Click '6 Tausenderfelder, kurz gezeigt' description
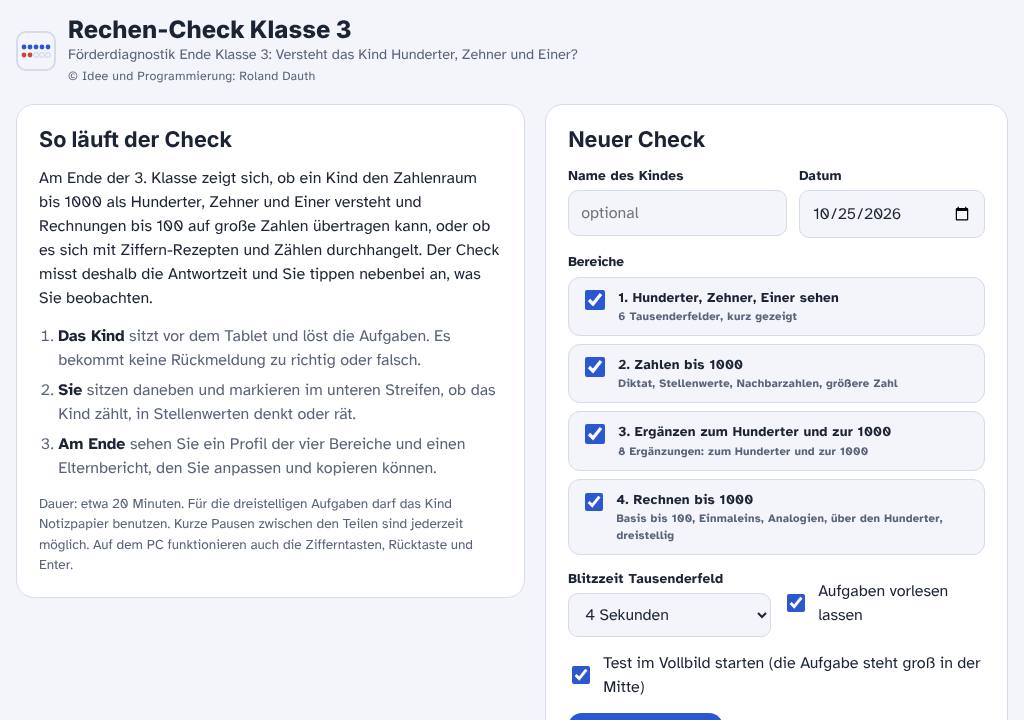This screenshot has width=1024, height=720. 707,316
